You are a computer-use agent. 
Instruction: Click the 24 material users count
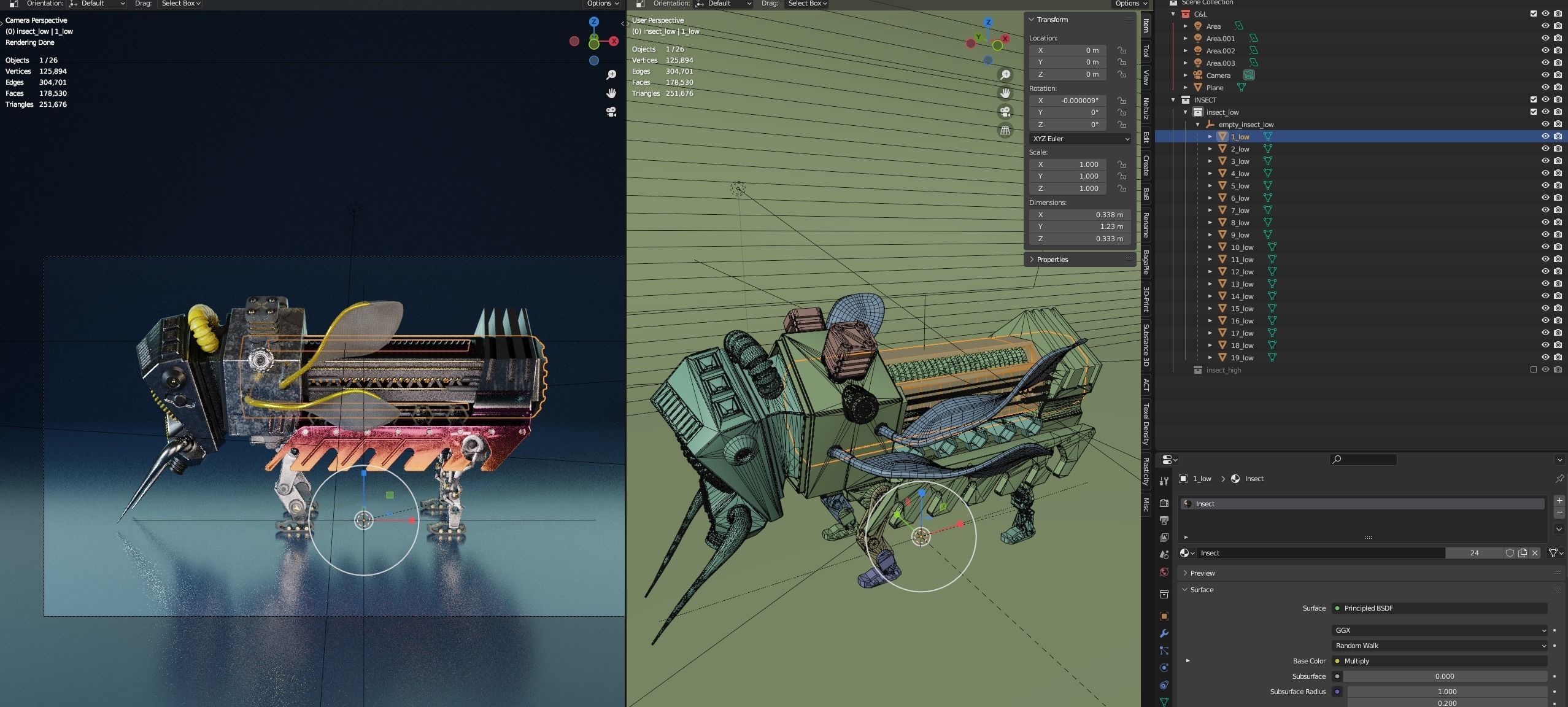(1474, 553)
